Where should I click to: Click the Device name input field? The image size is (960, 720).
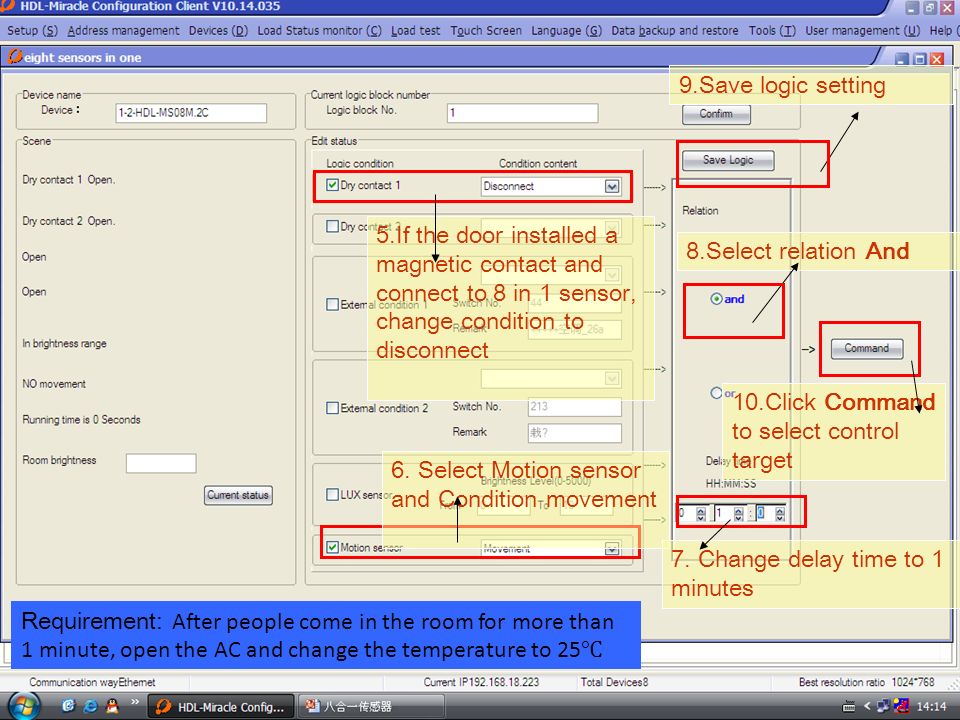point(191,113)
